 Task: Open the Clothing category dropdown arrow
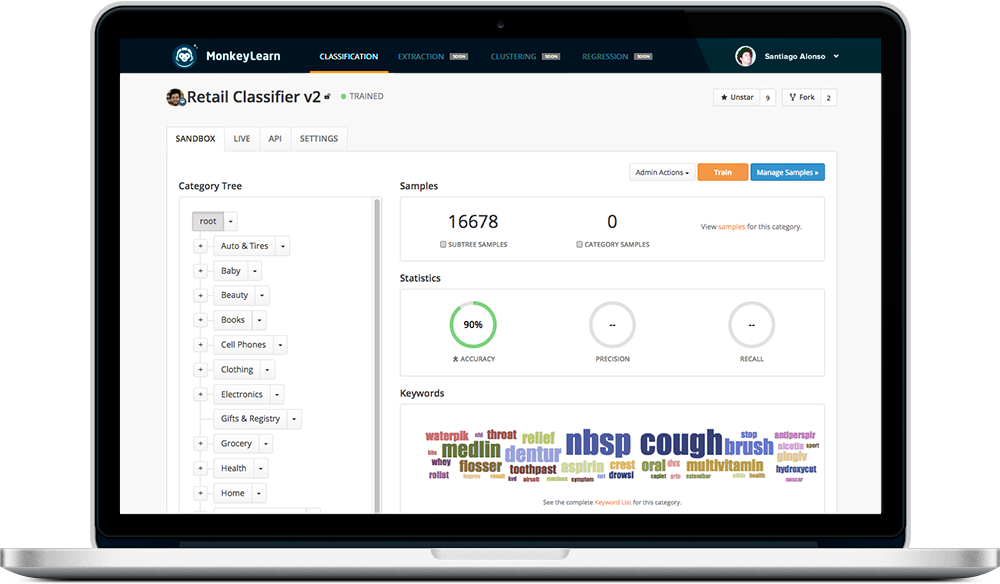[267, 370]
